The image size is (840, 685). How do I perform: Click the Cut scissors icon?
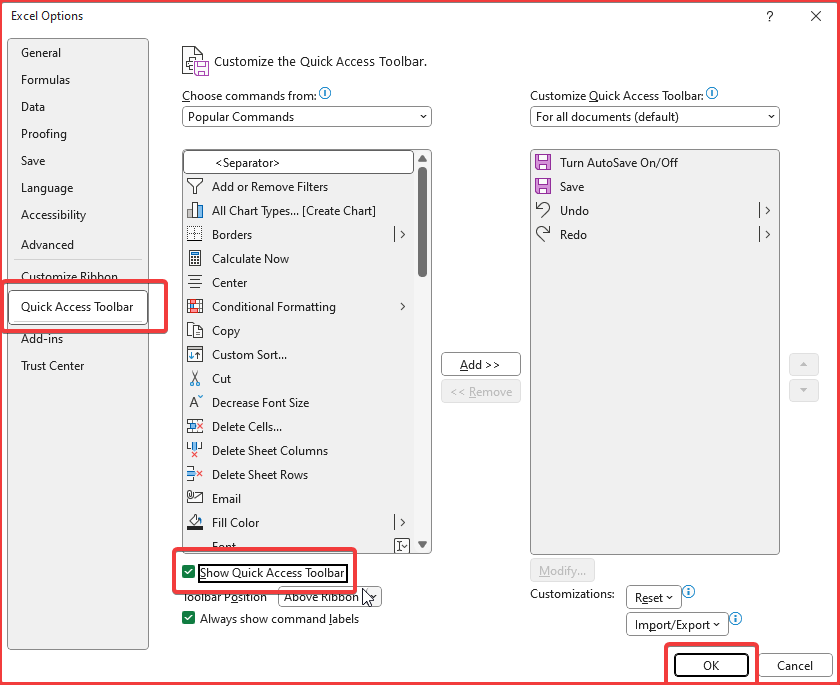point(195,379)
